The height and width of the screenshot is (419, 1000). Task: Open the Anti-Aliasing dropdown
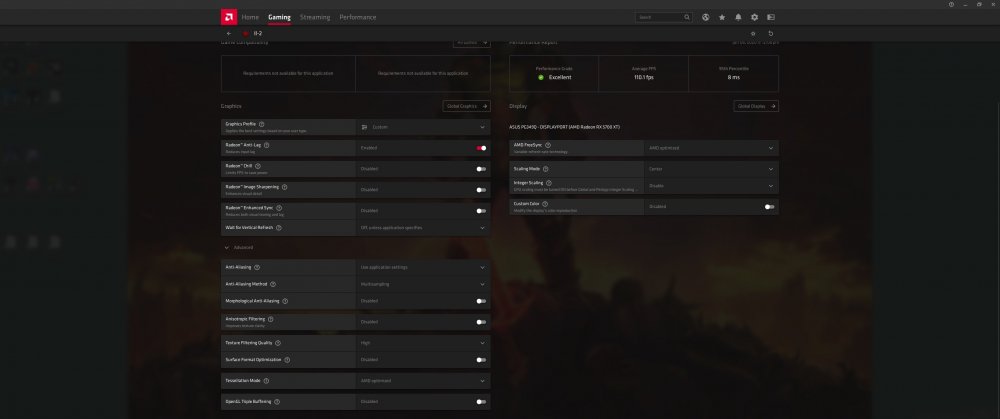423,267
